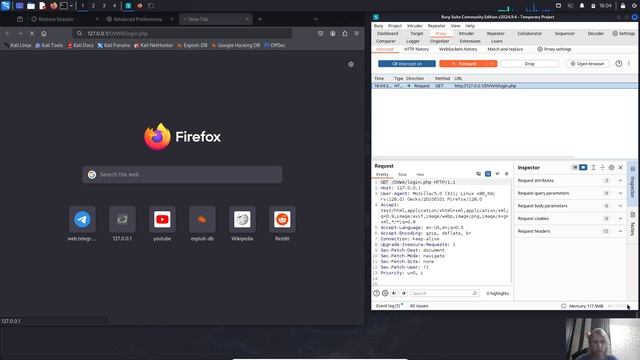Click the Drop button
The height and width of the screenshot is (360, 640).
click(x=529, y=64)
